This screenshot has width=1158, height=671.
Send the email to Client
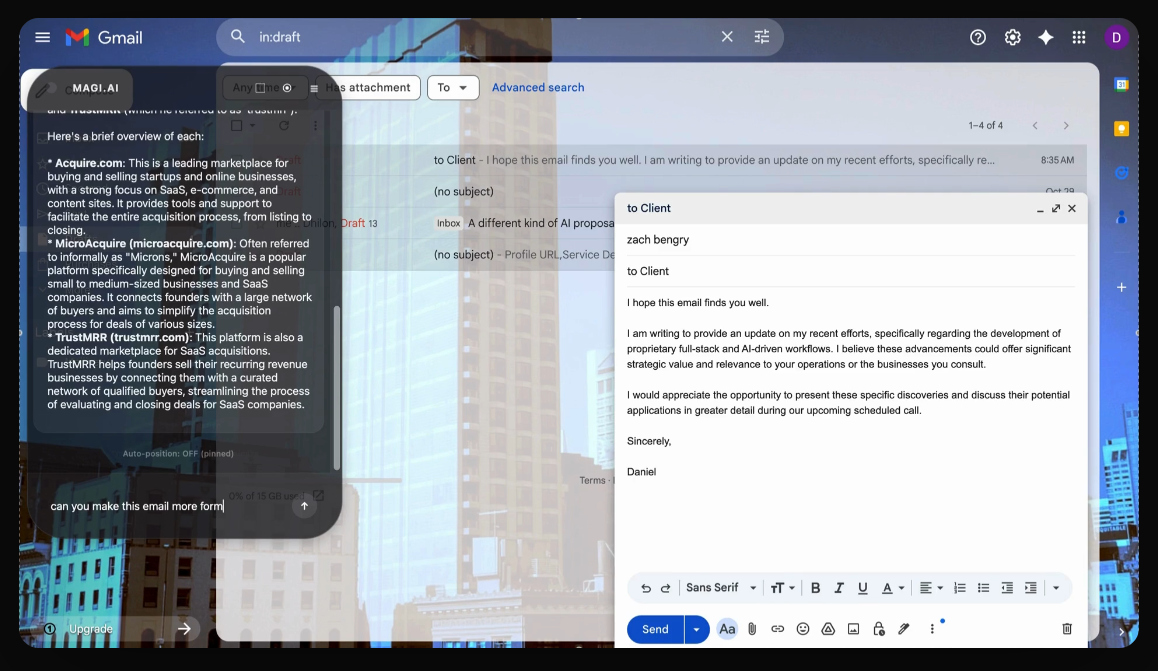[655, 629]
